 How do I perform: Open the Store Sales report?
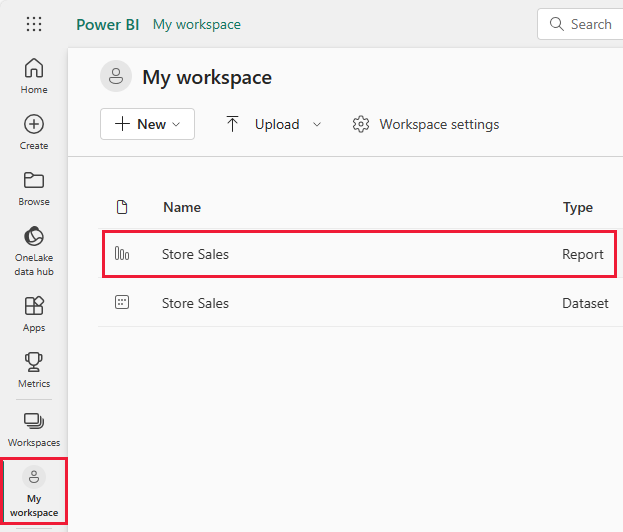(195, 254)
